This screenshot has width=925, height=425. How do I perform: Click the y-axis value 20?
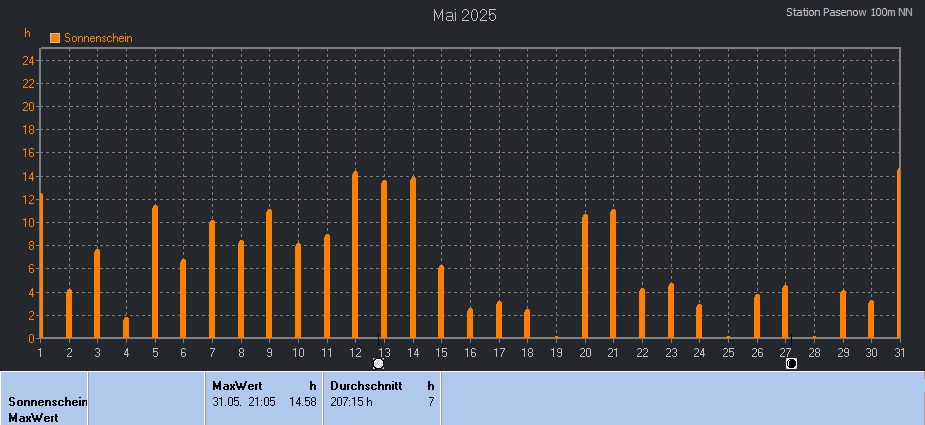click(29, 107)
